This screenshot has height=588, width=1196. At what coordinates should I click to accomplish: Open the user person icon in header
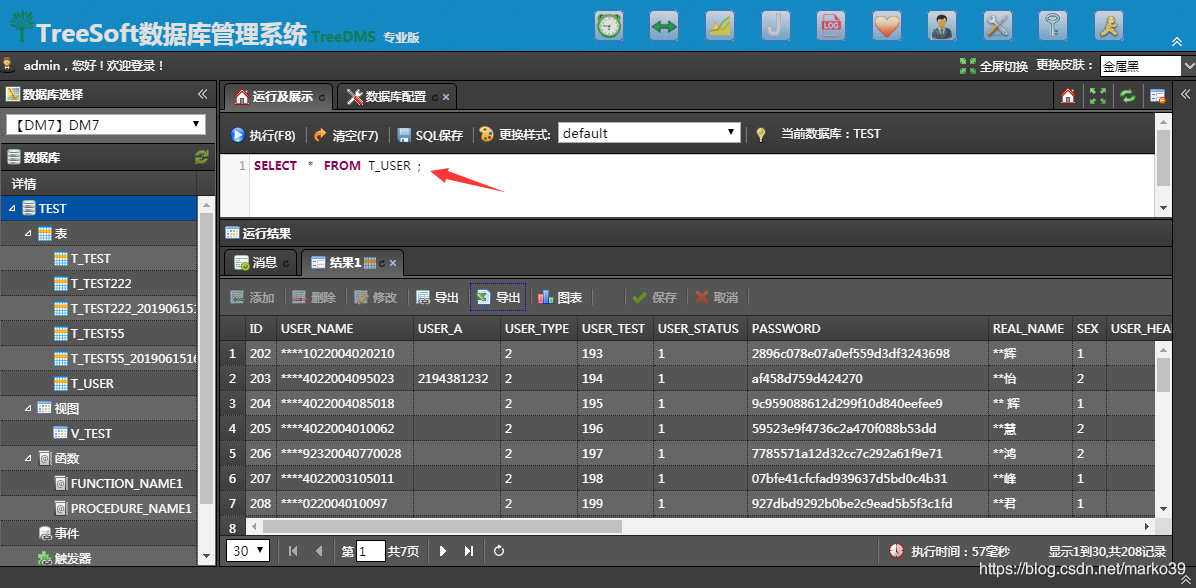point(942,26)
